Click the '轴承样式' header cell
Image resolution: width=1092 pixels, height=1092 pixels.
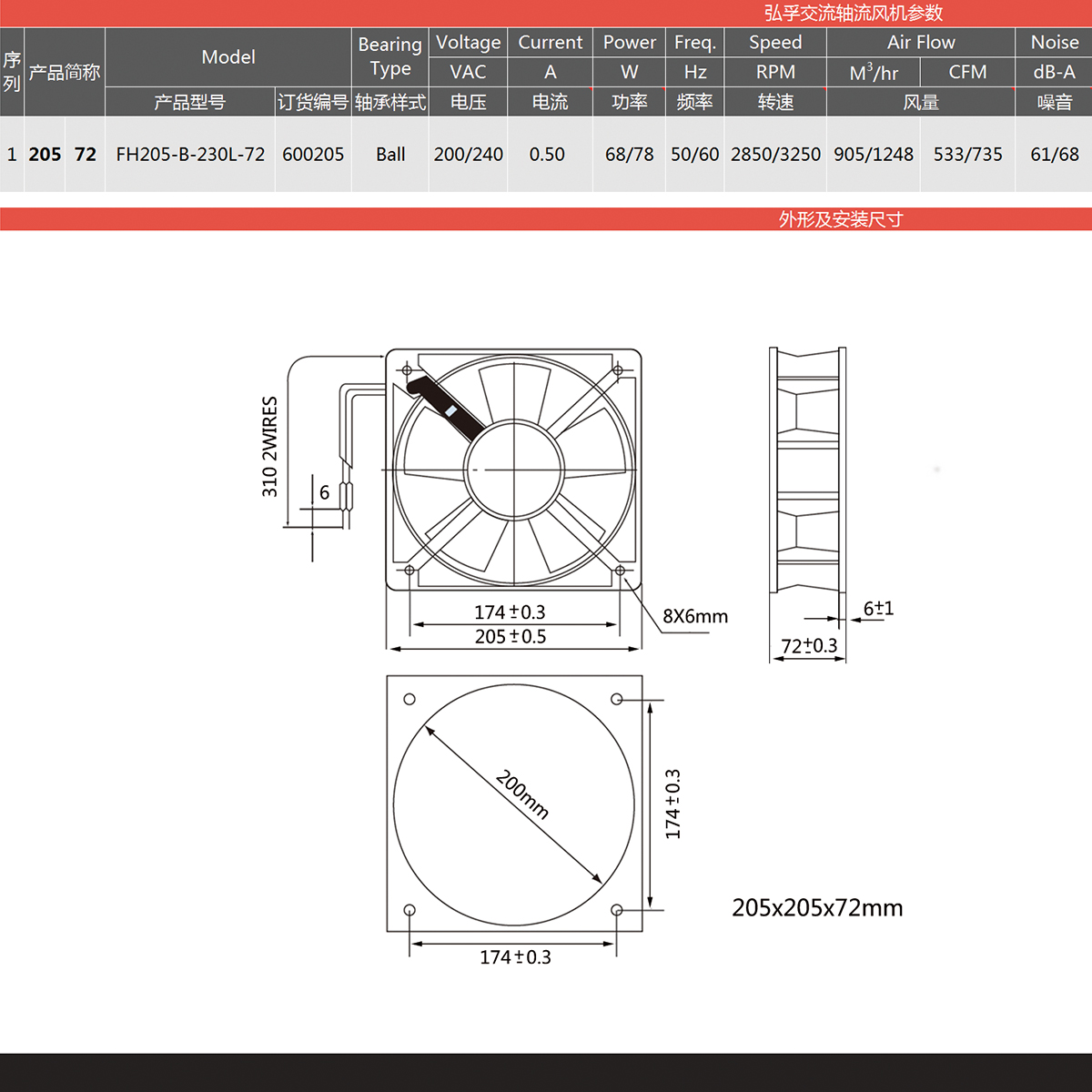390,102
